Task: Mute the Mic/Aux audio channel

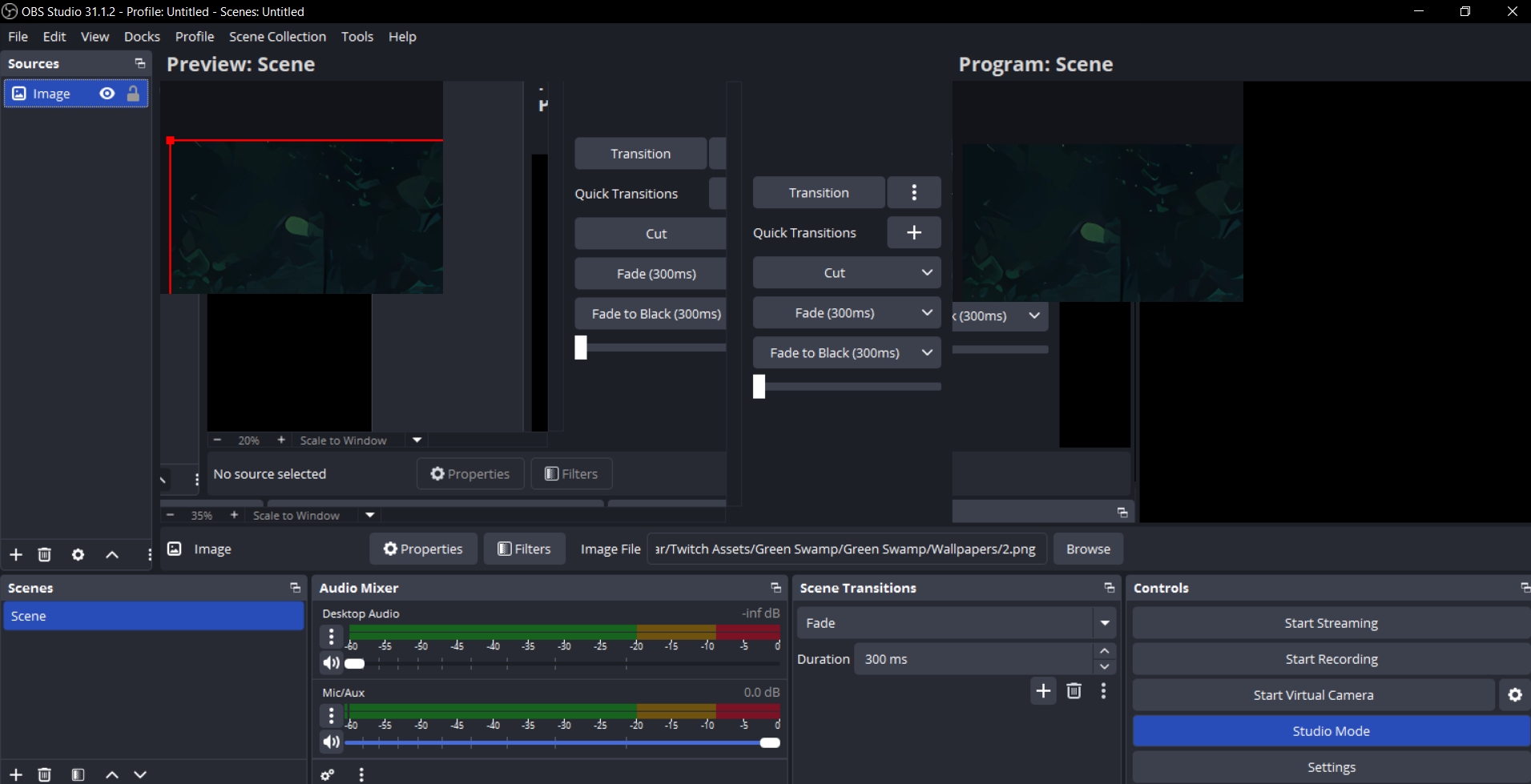Action: pyautogui.click(x=331, y=742)
